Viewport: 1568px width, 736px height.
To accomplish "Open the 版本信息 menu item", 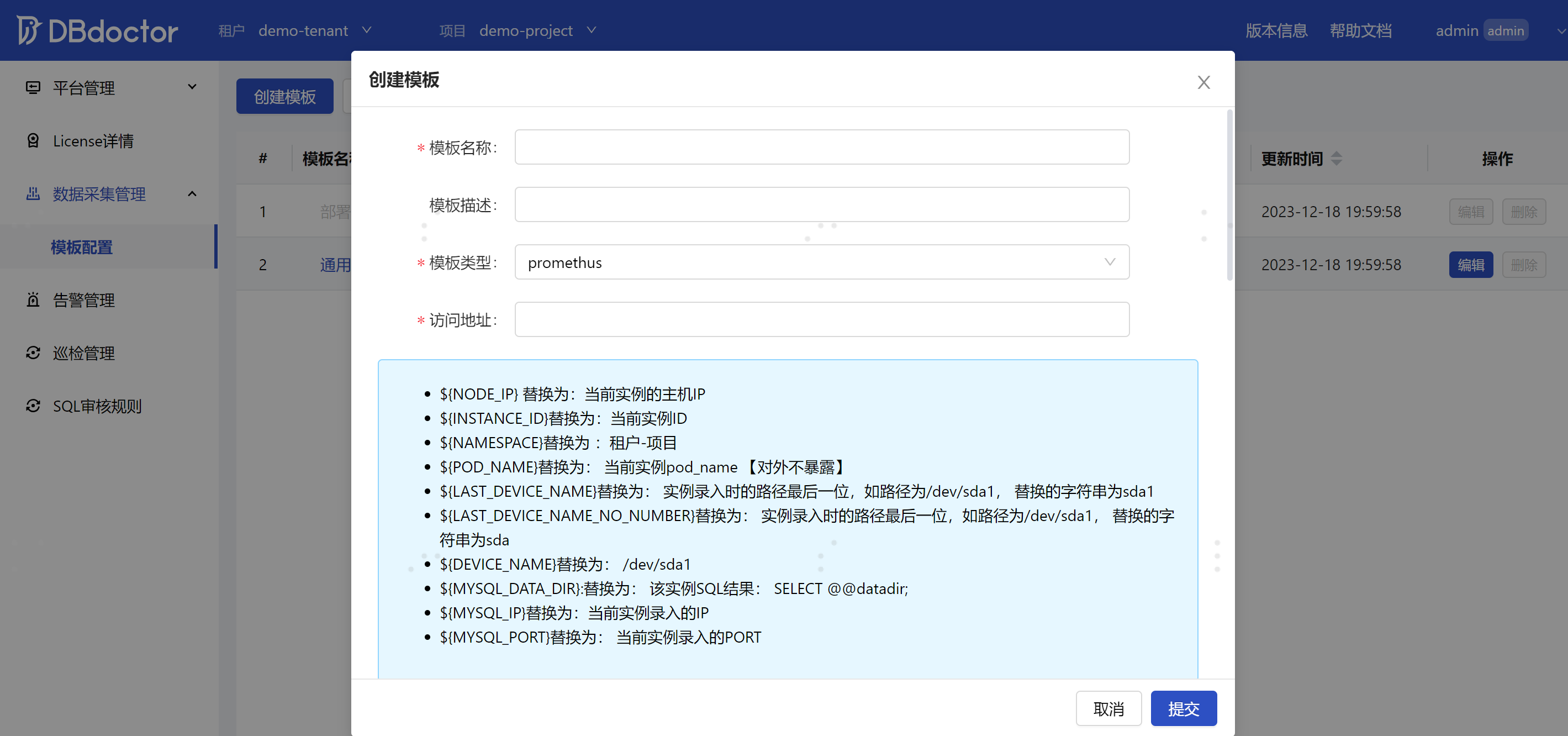I will pyautogui.click(x=1276, y=30).
